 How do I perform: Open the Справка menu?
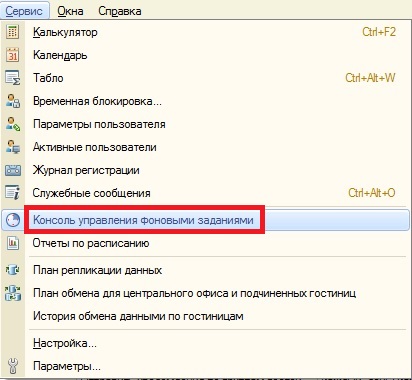[x=120, y=11]
